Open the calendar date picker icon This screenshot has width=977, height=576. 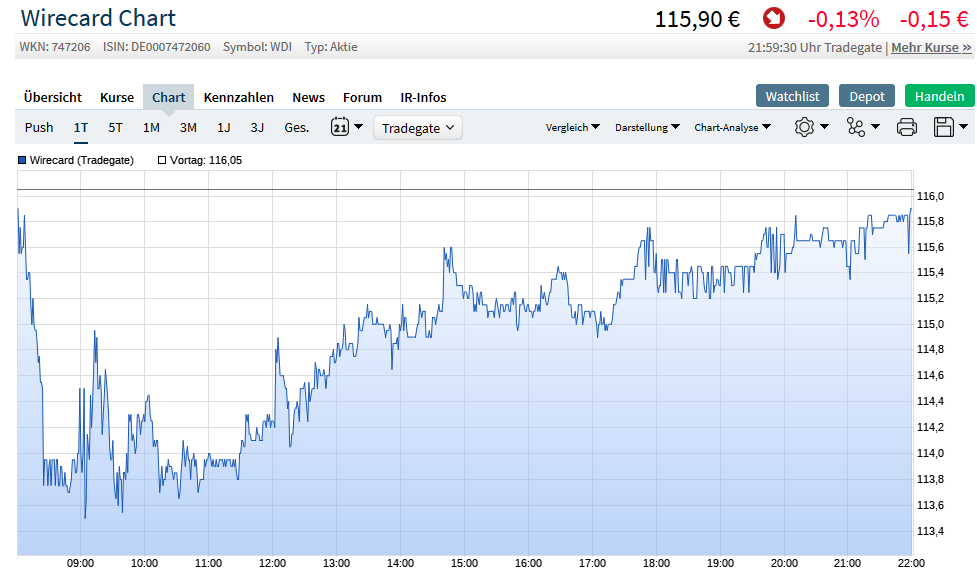(340, 127)
